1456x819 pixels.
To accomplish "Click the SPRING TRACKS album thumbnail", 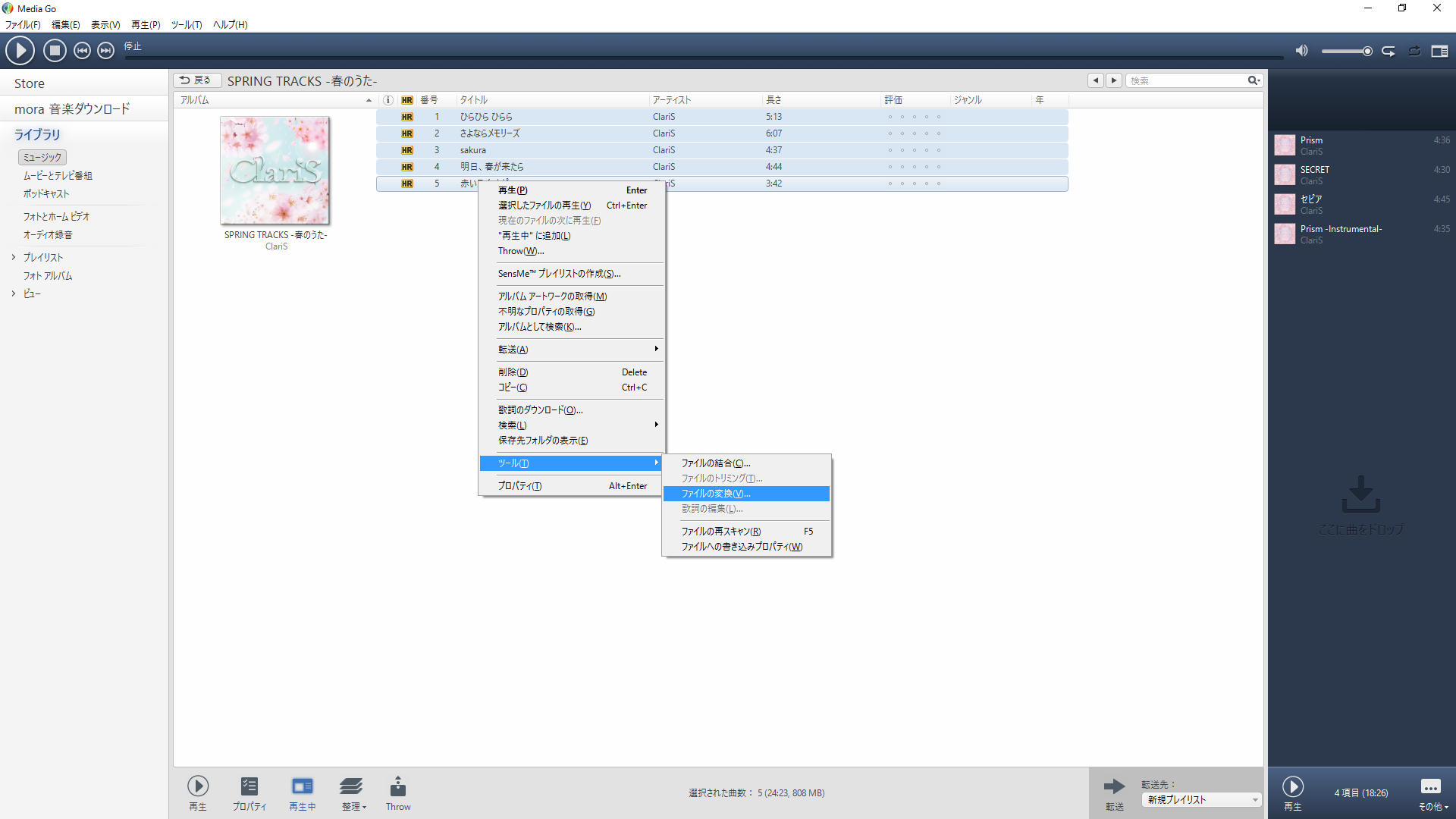I will point(275,169).
